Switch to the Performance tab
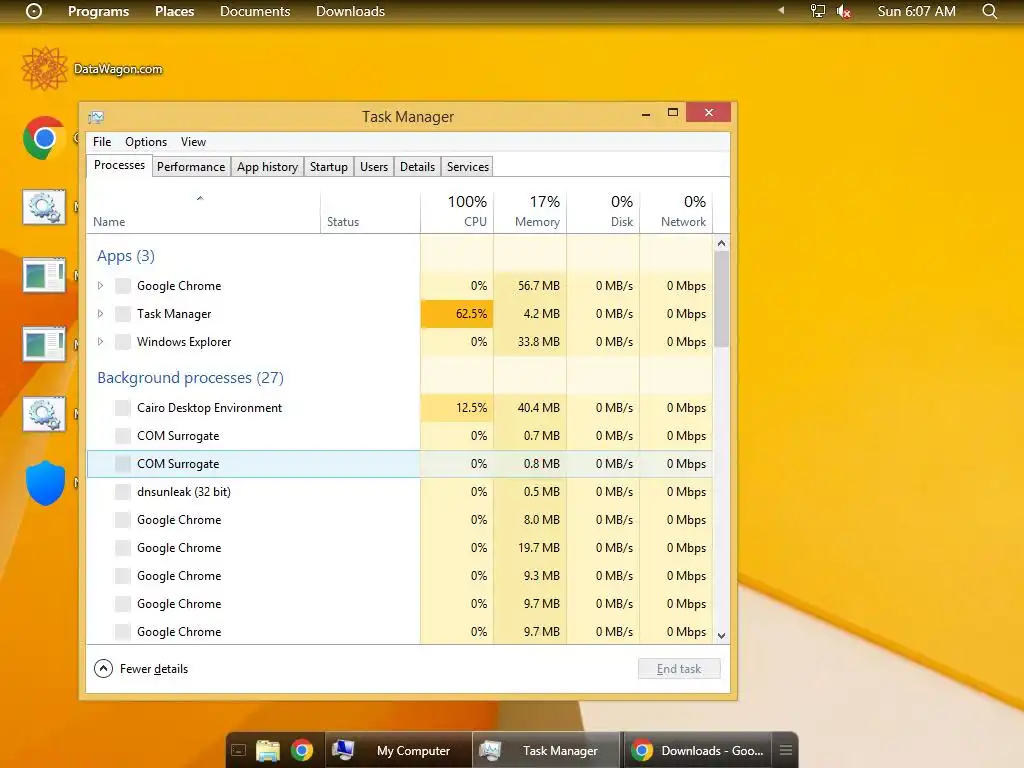1024x768 pixels. tap(191, 167)
